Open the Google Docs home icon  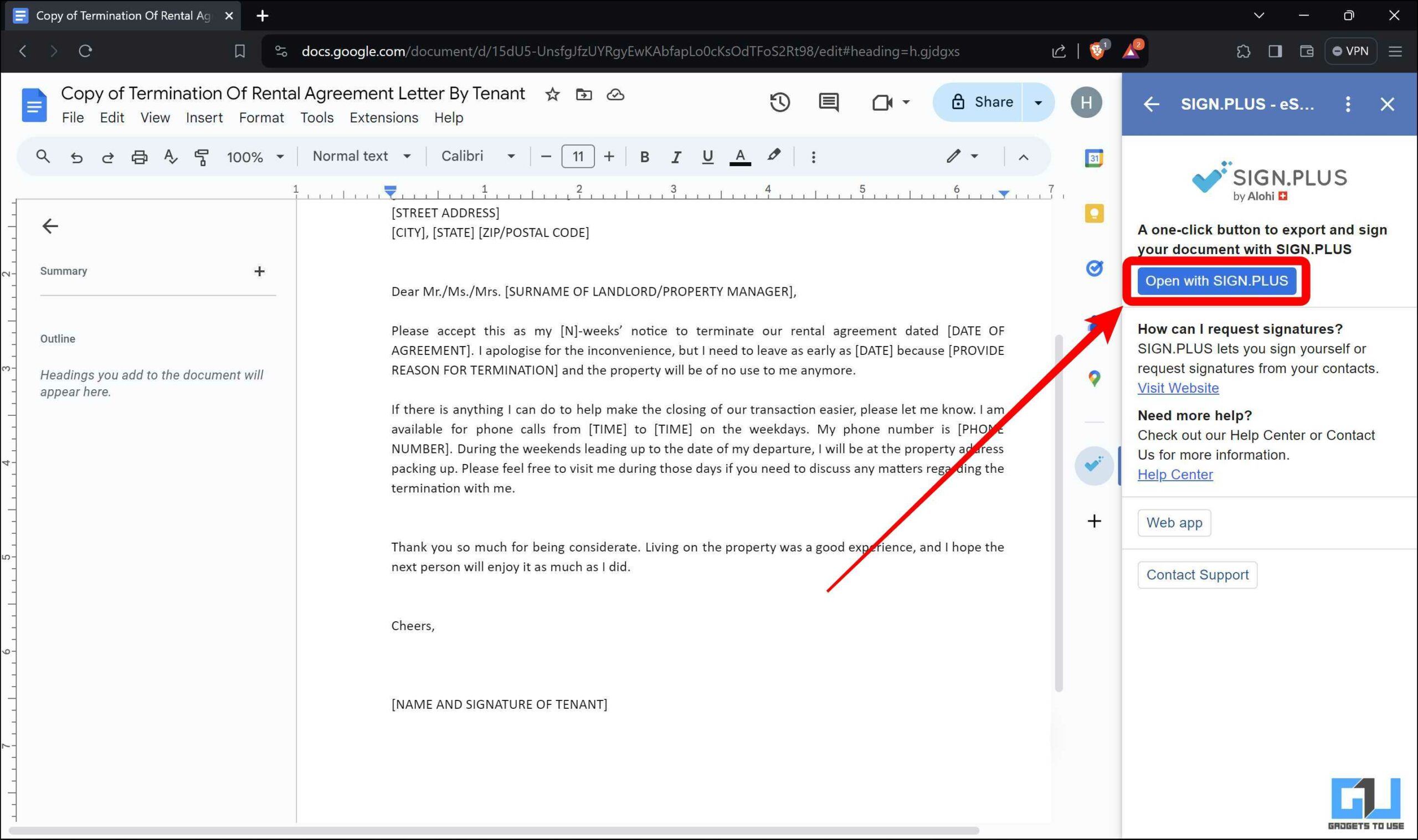(33, 105)
